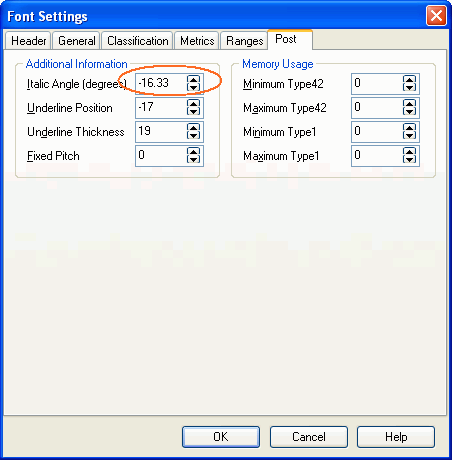Decrease the Underline Position with down arrow

[x=193, y=112]
